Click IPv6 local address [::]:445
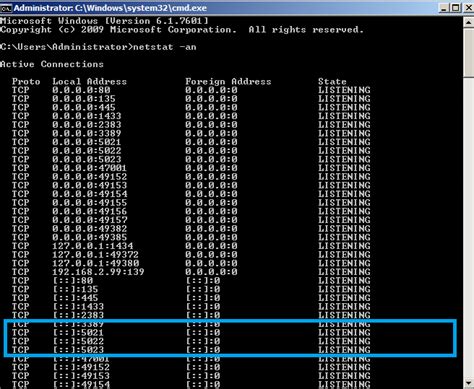The image size is (474, 389). pyautogui.click(x=75, y=298)
